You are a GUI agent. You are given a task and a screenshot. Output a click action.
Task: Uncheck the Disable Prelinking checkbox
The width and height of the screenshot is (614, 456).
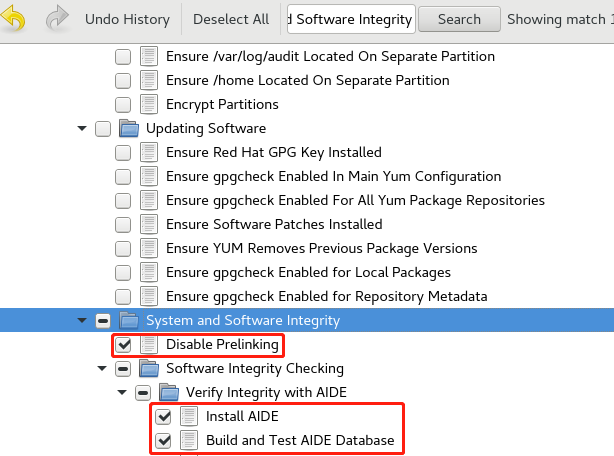click(123, 344)
